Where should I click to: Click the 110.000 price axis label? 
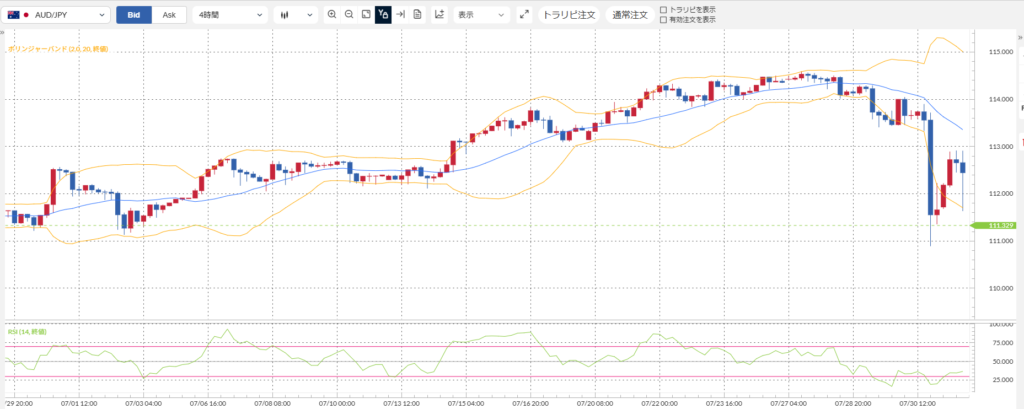point(1001,288)
